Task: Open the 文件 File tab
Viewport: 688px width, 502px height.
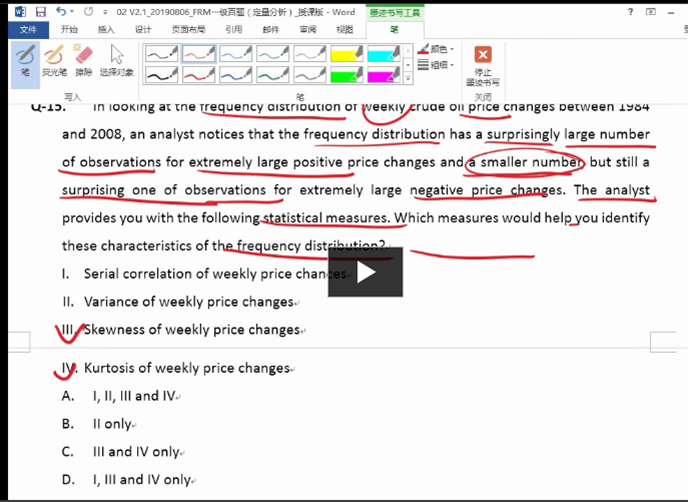Action: [x=26, y=30]
